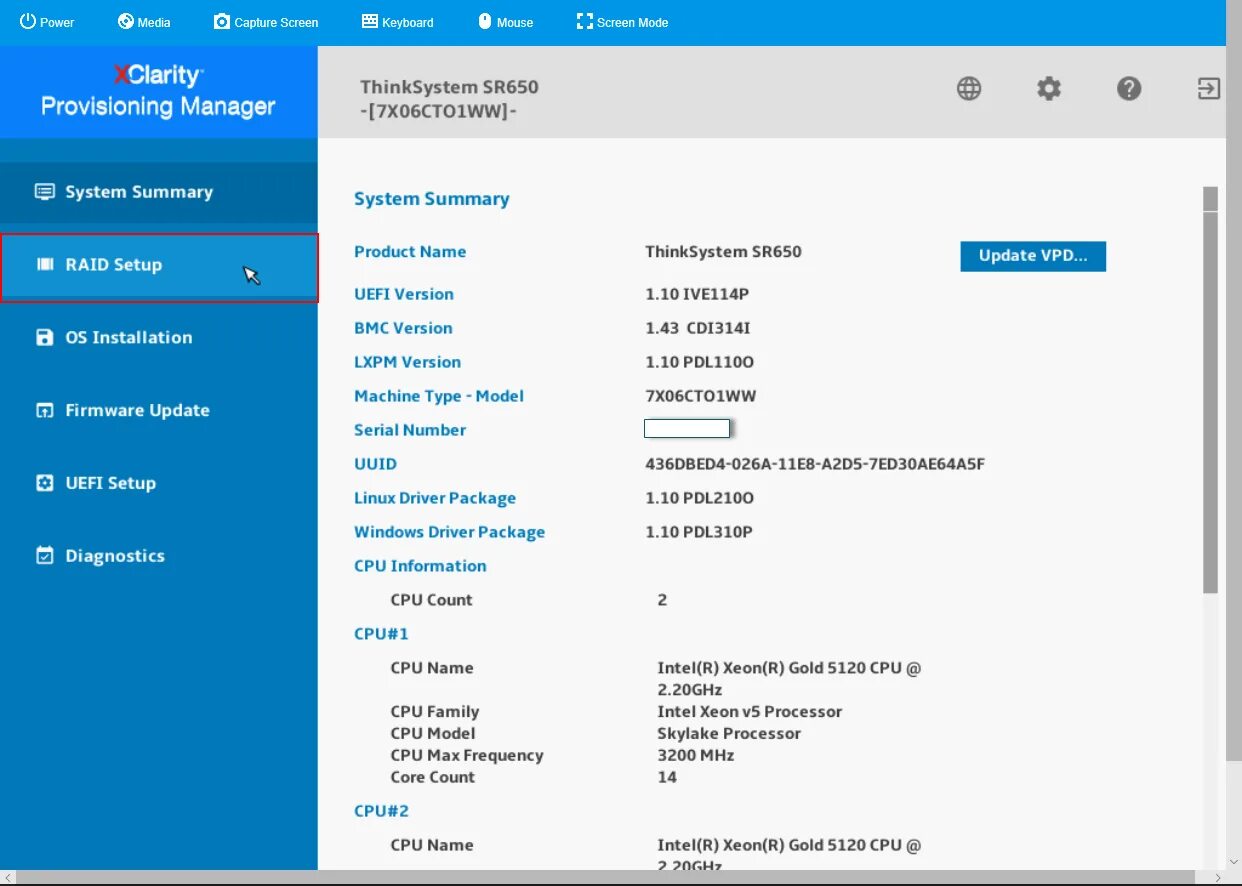Click the CPU#2 heading

381,811
